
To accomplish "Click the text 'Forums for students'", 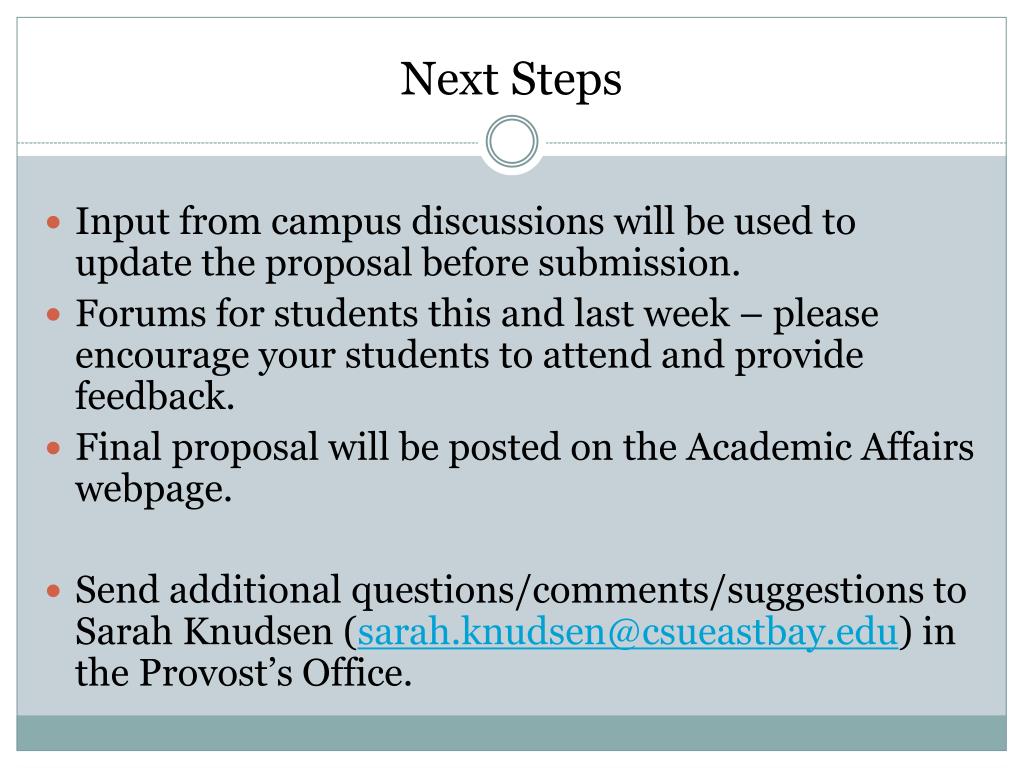I will 245,313.
